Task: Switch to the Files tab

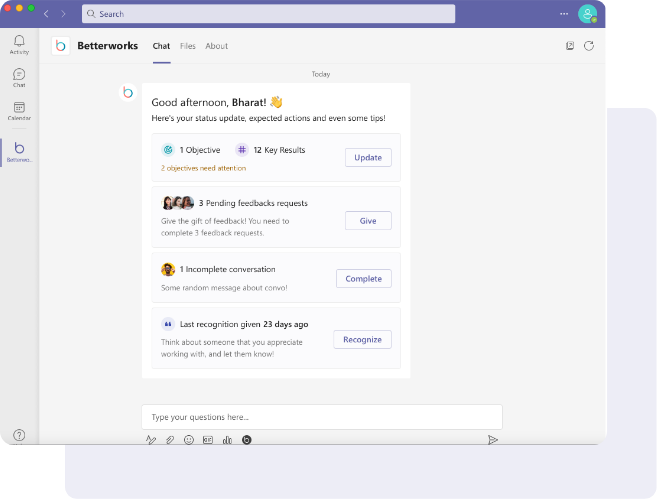Action: pyautogui.click(x=188, y=46)
